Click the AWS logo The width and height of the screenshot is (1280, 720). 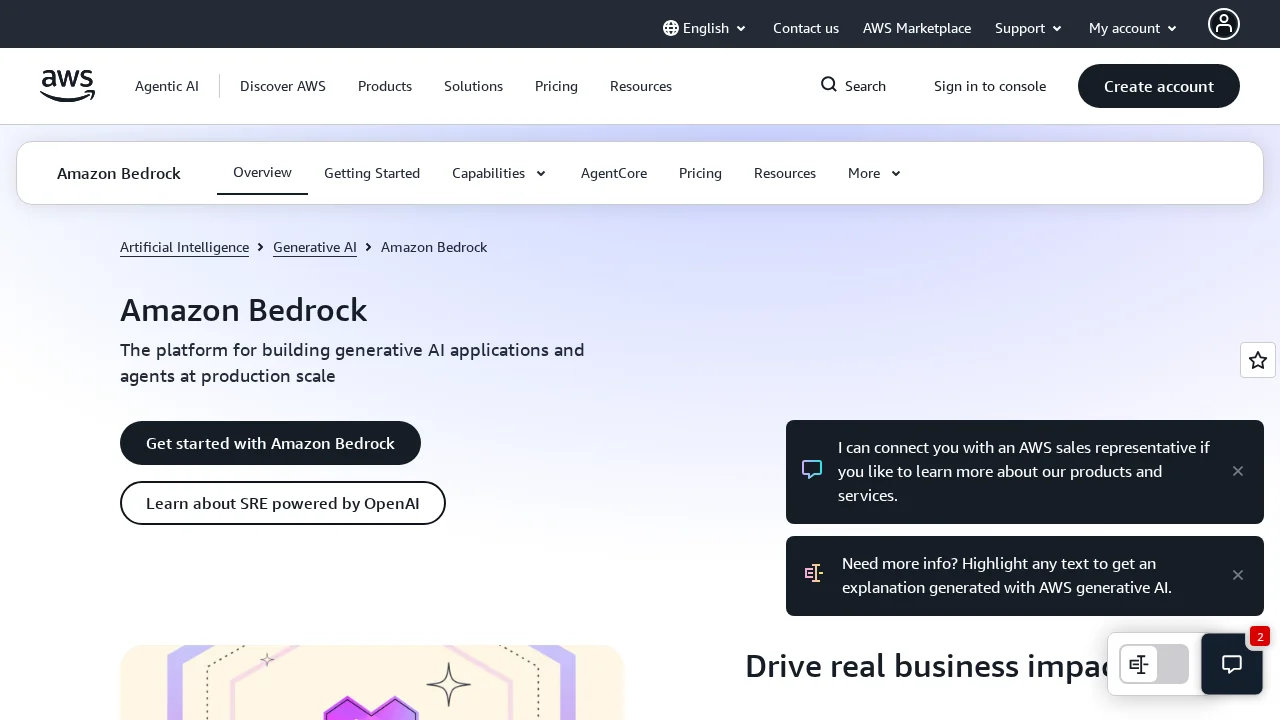[67, 86]
